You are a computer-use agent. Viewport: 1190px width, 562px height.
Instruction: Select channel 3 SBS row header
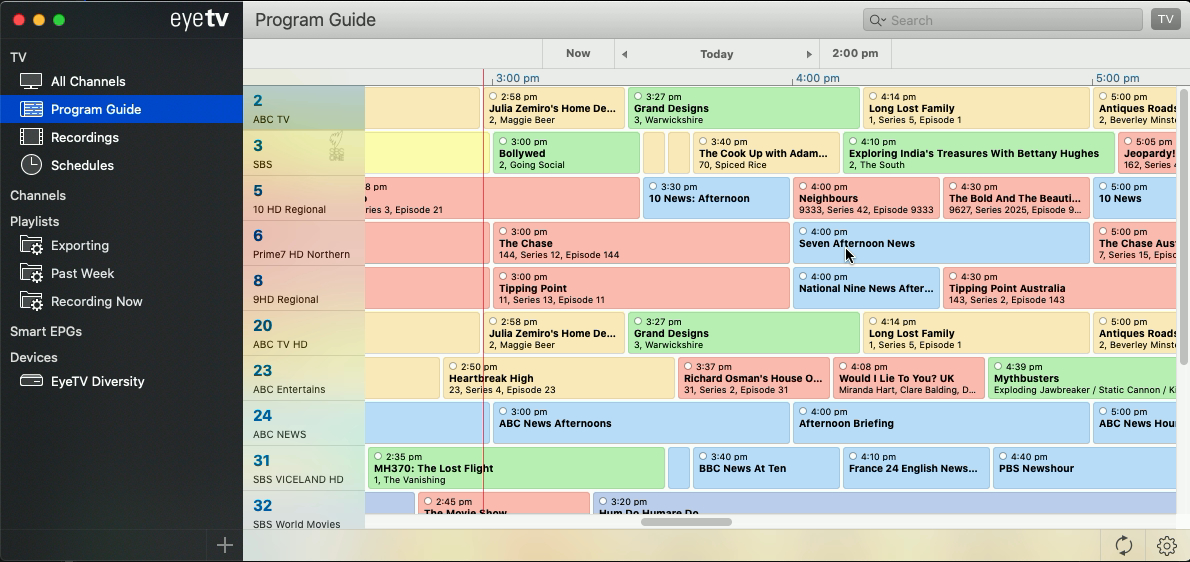pos(304,153)
